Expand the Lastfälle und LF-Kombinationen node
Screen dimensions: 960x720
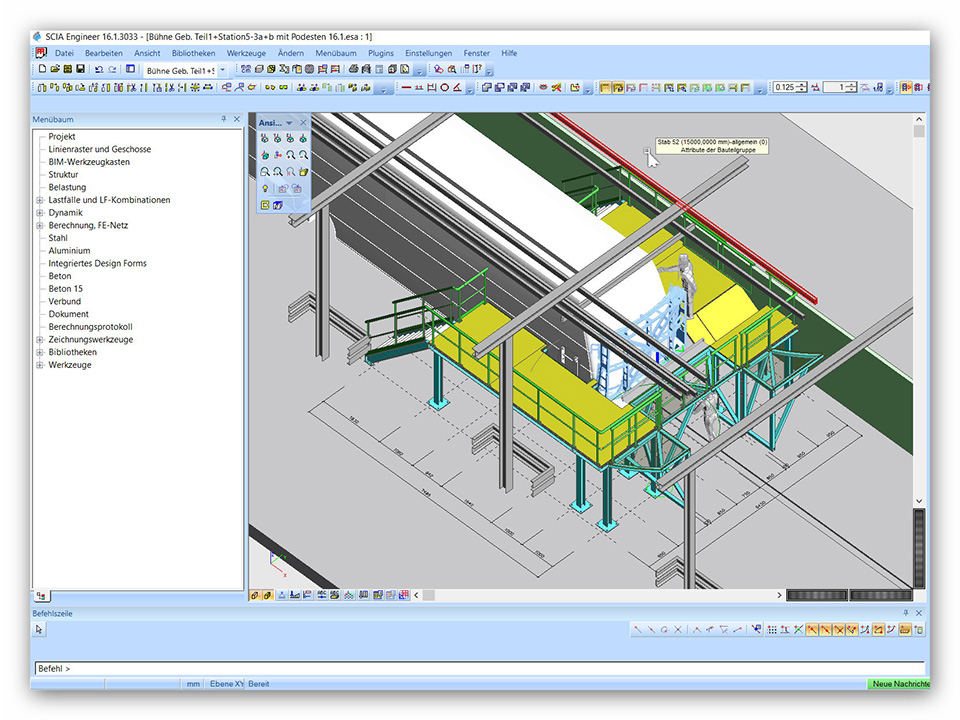40,200
